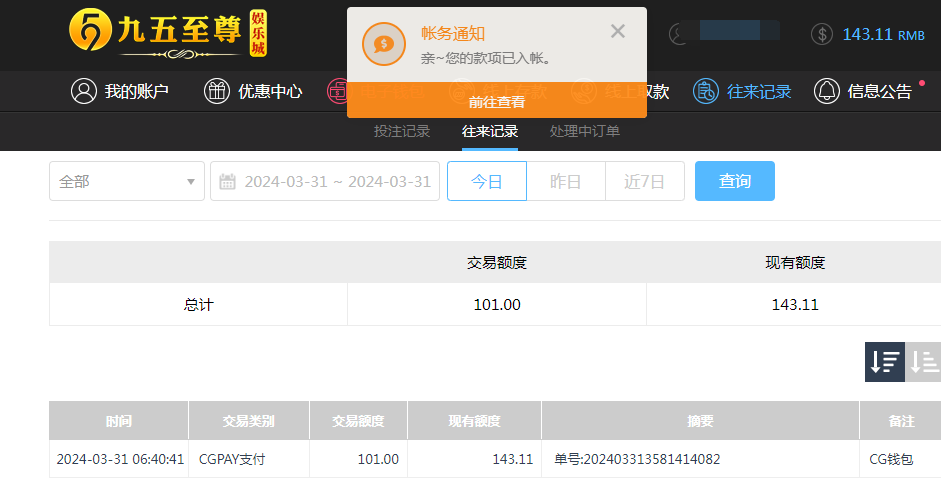This screenshot has height=493, width=941.
Task: Click the 备注 column header
Action: point(901,421)
